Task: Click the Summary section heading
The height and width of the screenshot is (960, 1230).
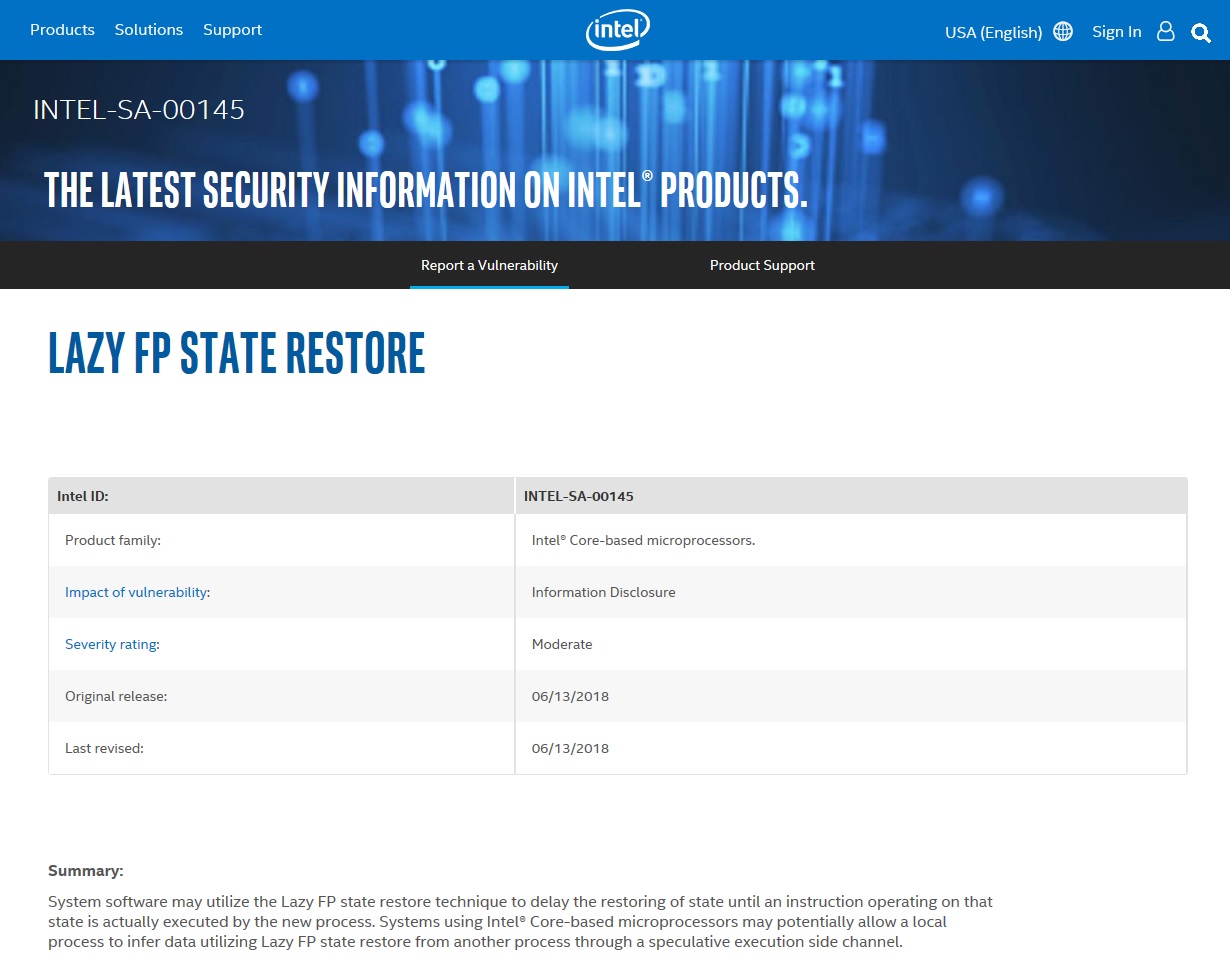Action: coord(86,870)
